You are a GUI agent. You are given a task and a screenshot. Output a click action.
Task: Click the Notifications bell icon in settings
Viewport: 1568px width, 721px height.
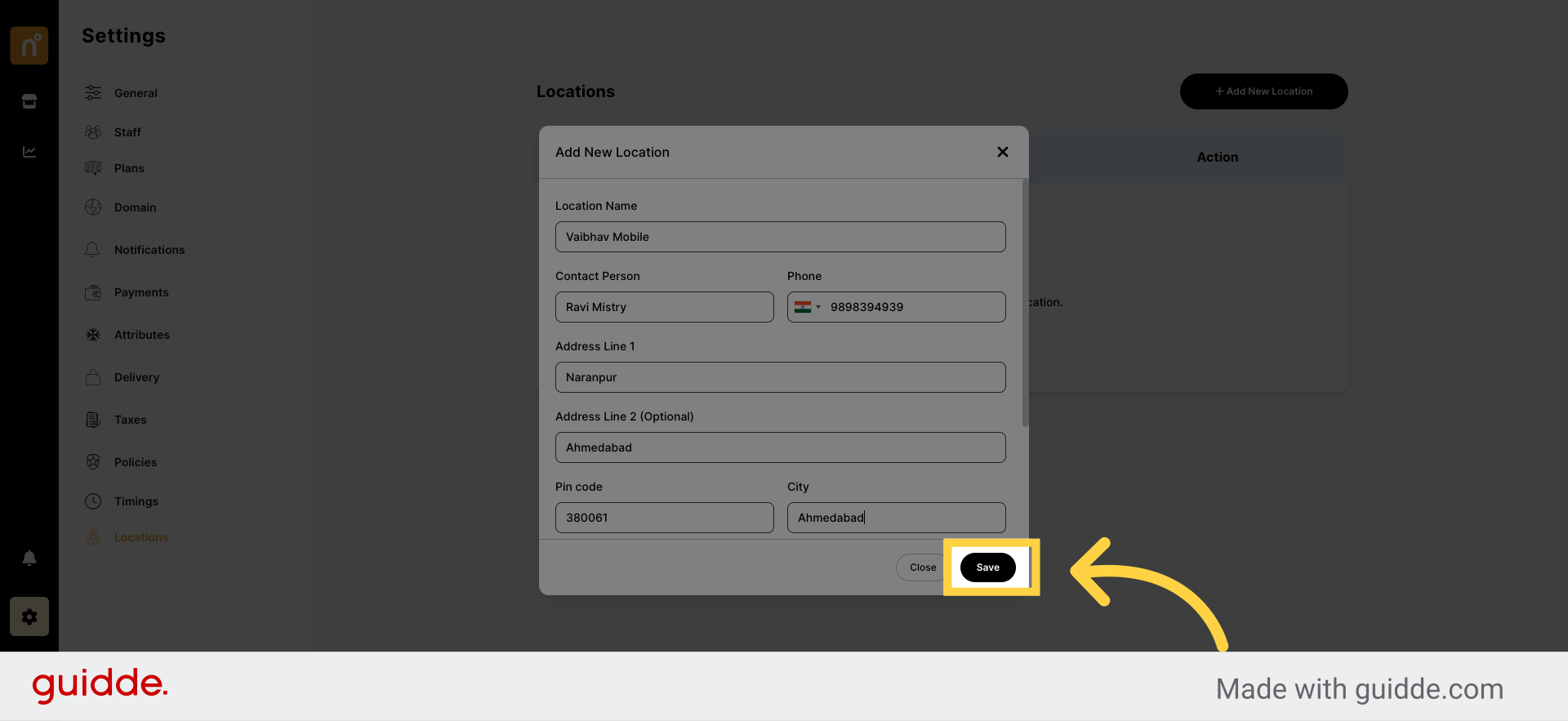(93, 249)
